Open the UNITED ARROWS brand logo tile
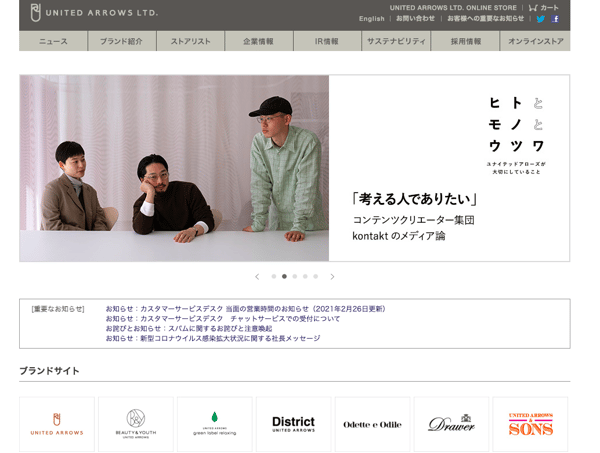Image resolution: width=600 pixels, height=453 pixels. 57,424
